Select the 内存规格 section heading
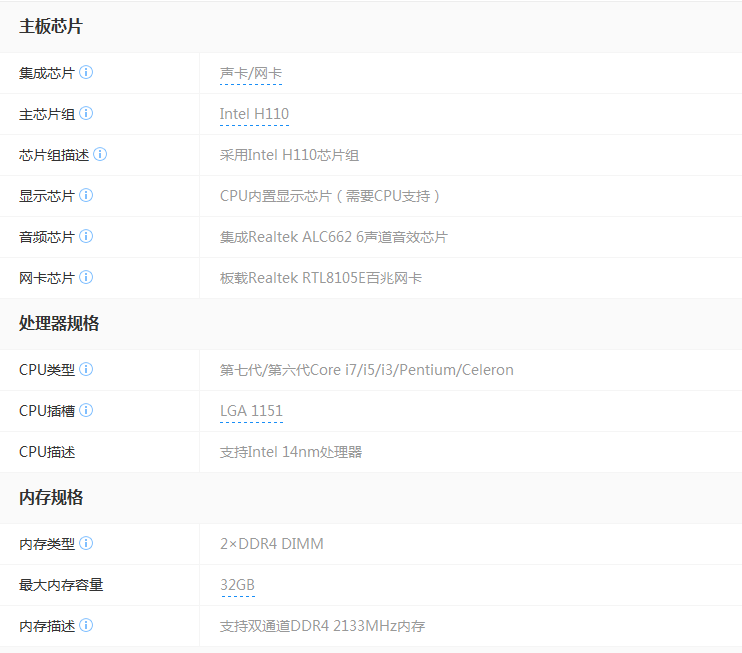 coord(51,498)
